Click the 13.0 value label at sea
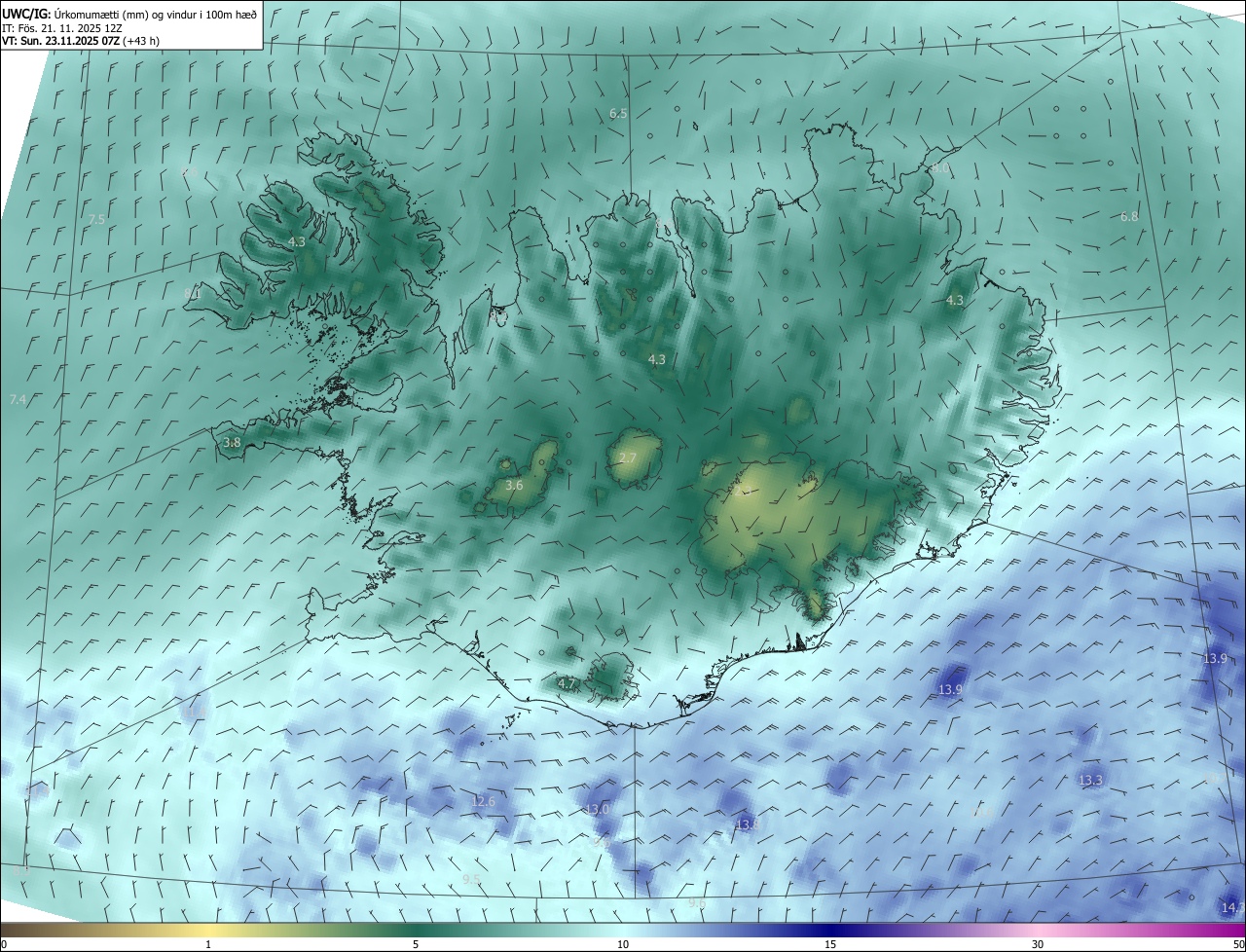Screen dimensions: 1246x952 (598, 810)
